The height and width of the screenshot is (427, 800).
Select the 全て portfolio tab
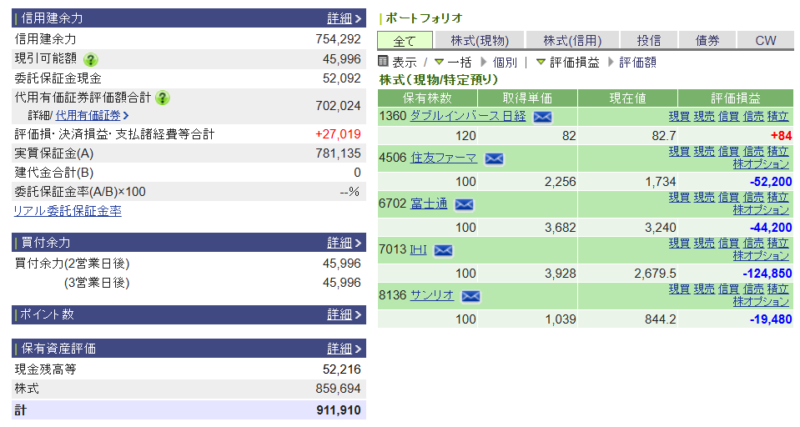405,41
